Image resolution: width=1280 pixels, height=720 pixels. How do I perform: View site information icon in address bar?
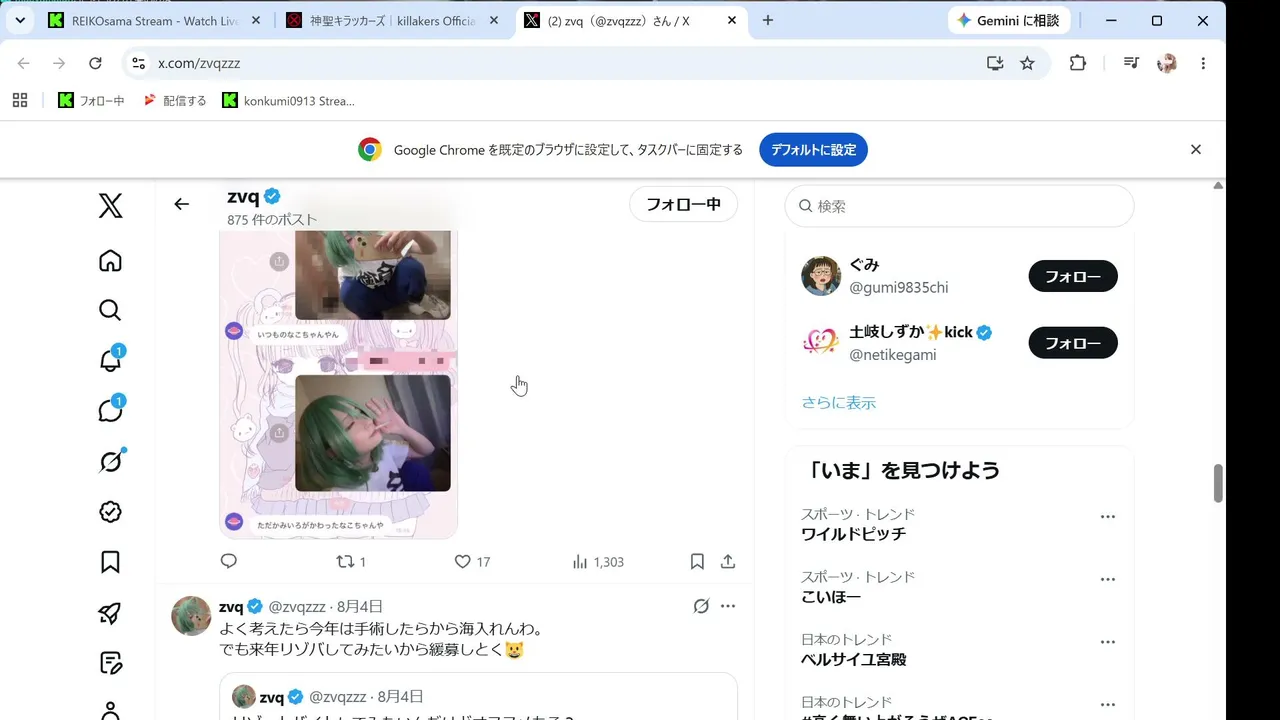coord(139,63)
